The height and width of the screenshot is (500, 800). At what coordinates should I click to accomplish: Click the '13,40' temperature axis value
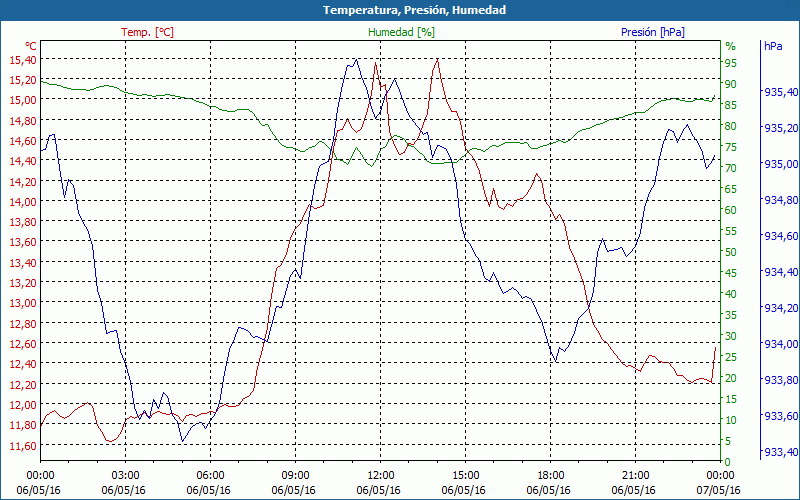point(23,263)
